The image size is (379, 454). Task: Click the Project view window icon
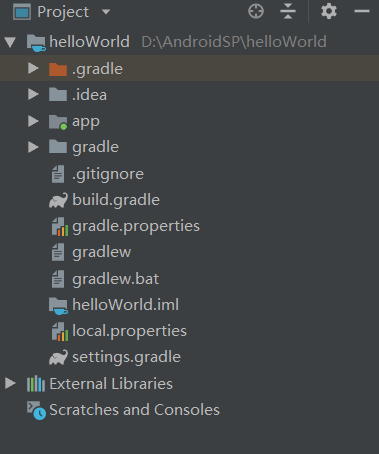point(22,12)
